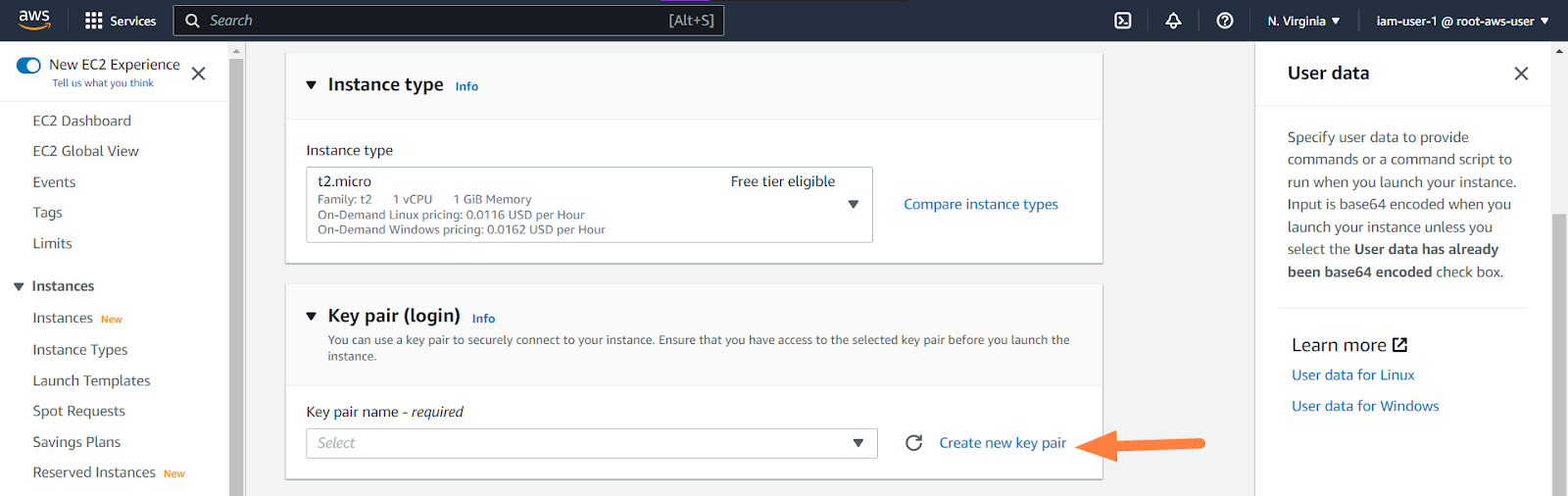
Task: Open Limits in the sidebar
Action: (52, 243)
